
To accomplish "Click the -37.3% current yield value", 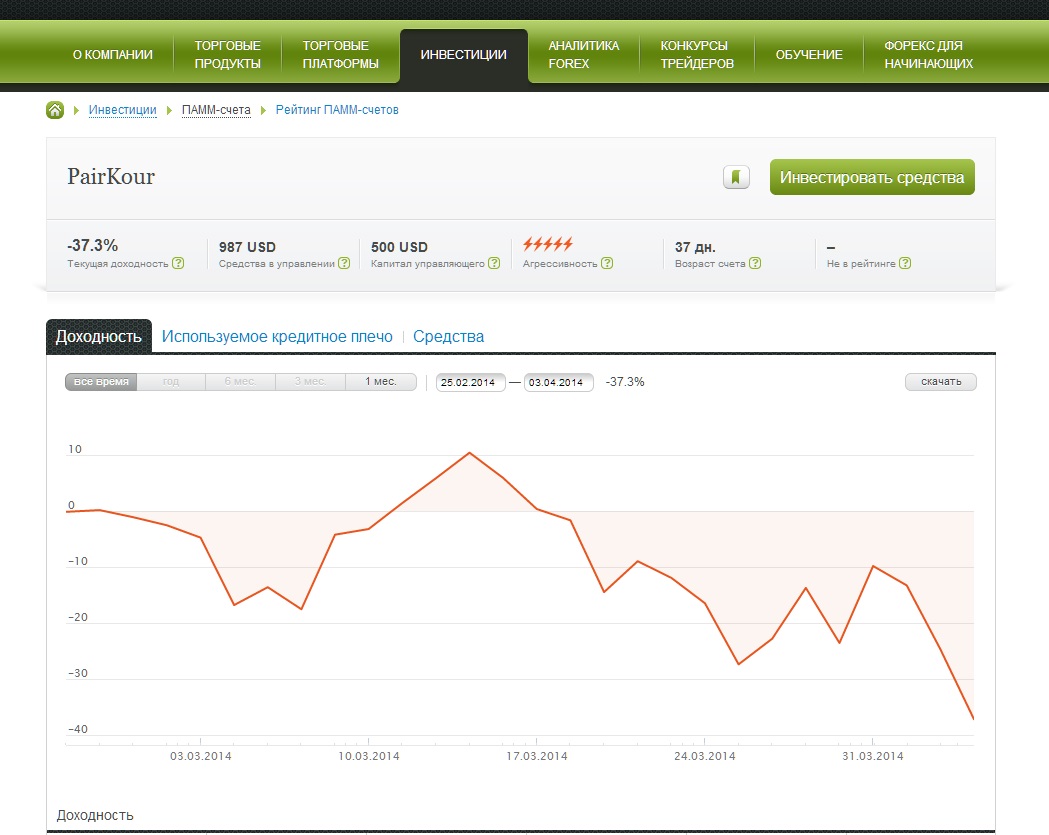I will tap(92, 246).
